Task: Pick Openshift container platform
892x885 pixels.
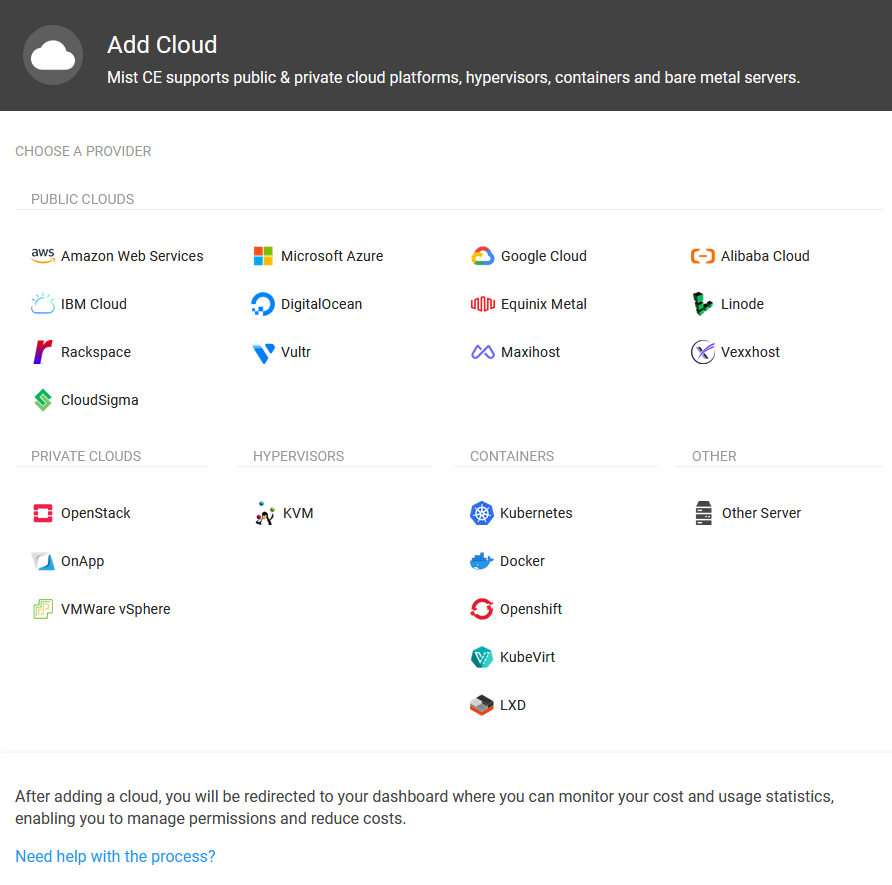Action: click(530, 609)
